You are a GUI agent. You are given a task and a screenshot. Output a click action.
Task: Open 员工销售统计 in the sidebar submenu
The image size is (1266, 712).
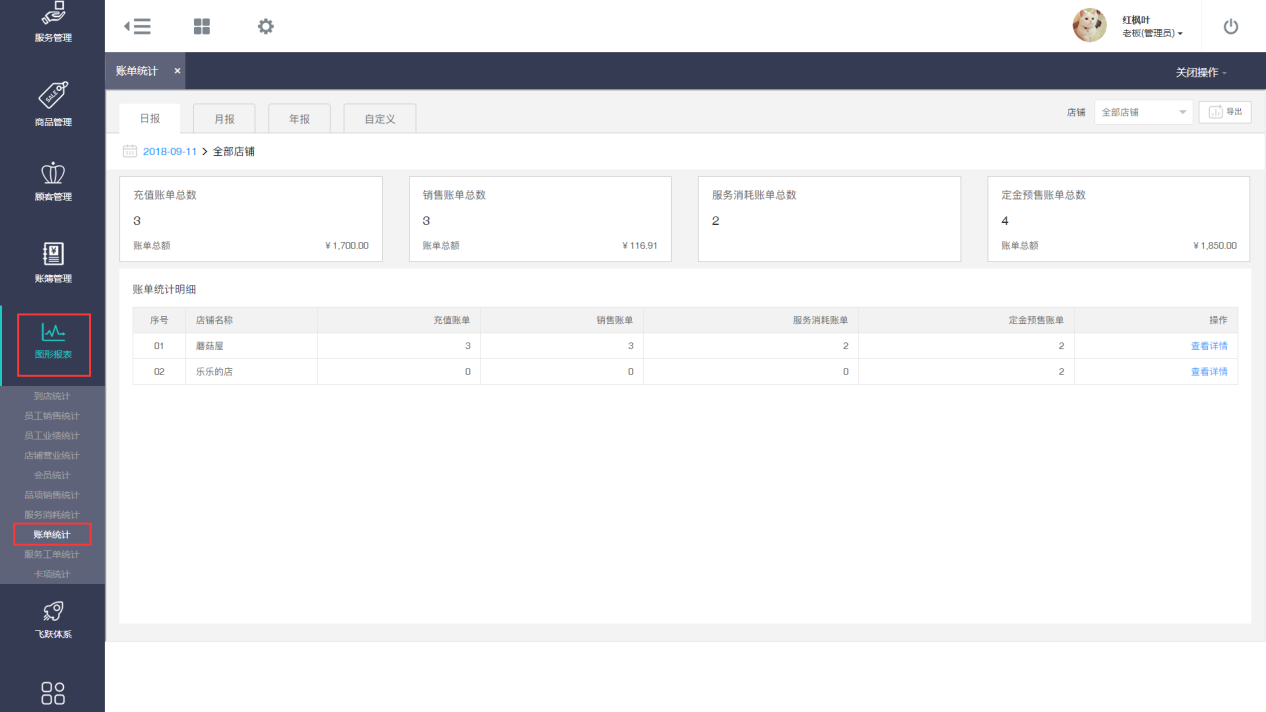52,416
